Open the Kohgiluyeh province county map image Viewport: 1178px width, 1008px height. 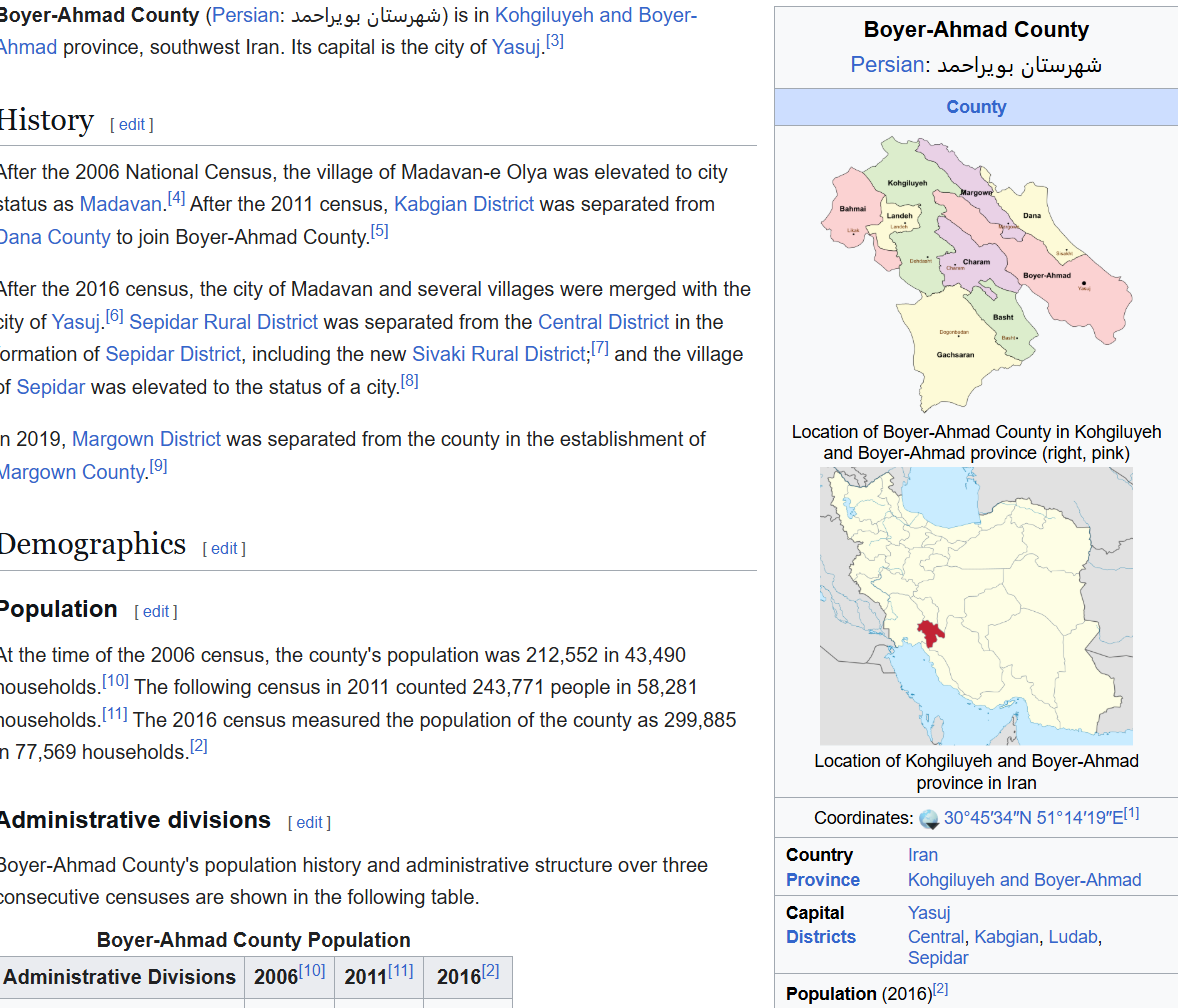coord(976,273)
